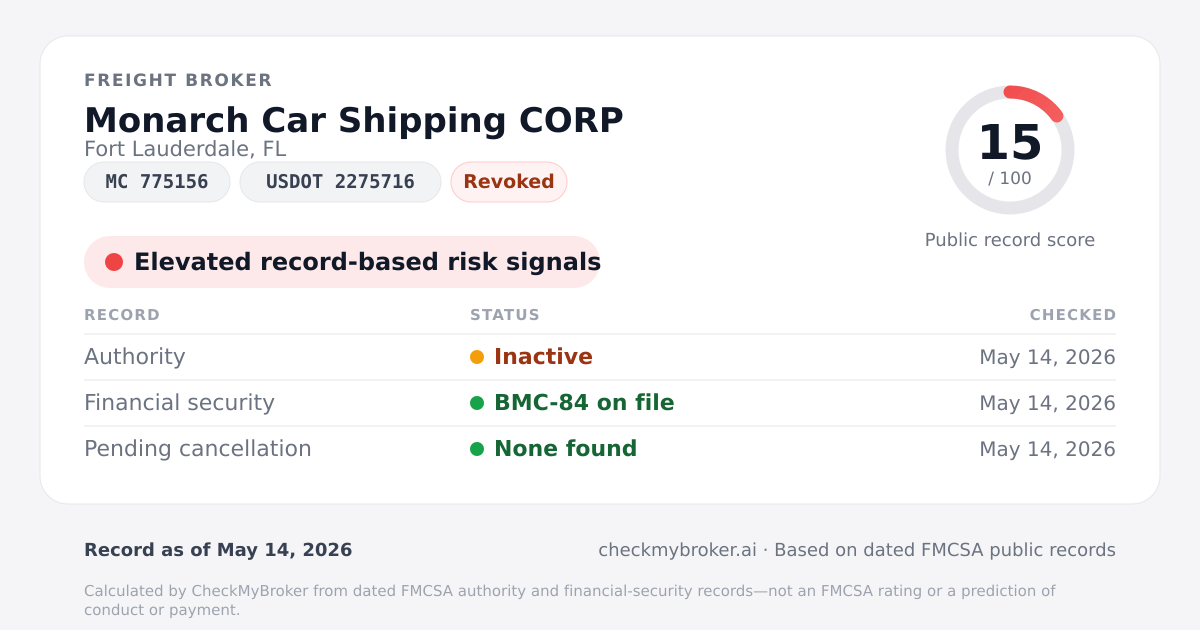Open the checkmybroker.ai link in footer
The image size is (1200, 630).
[x=677, y=550]
